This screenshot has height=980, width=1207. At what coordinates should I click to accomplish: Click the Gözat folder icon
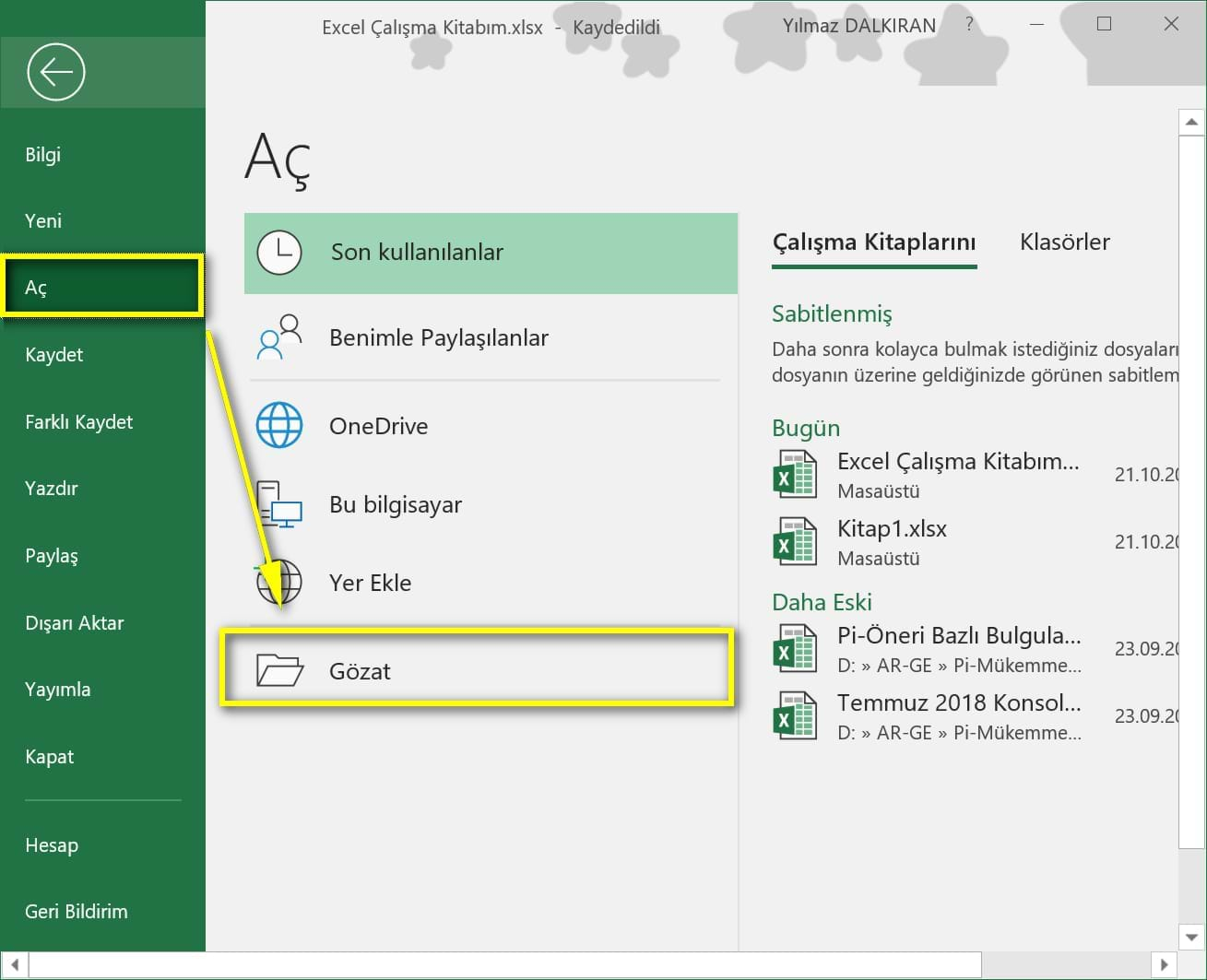(279, 670)
